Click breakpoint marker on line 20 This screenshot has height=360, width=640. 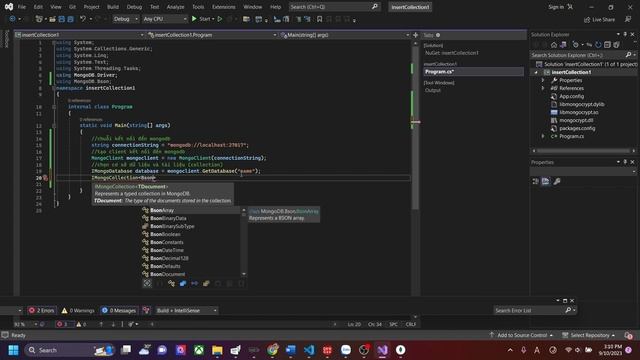45,178
